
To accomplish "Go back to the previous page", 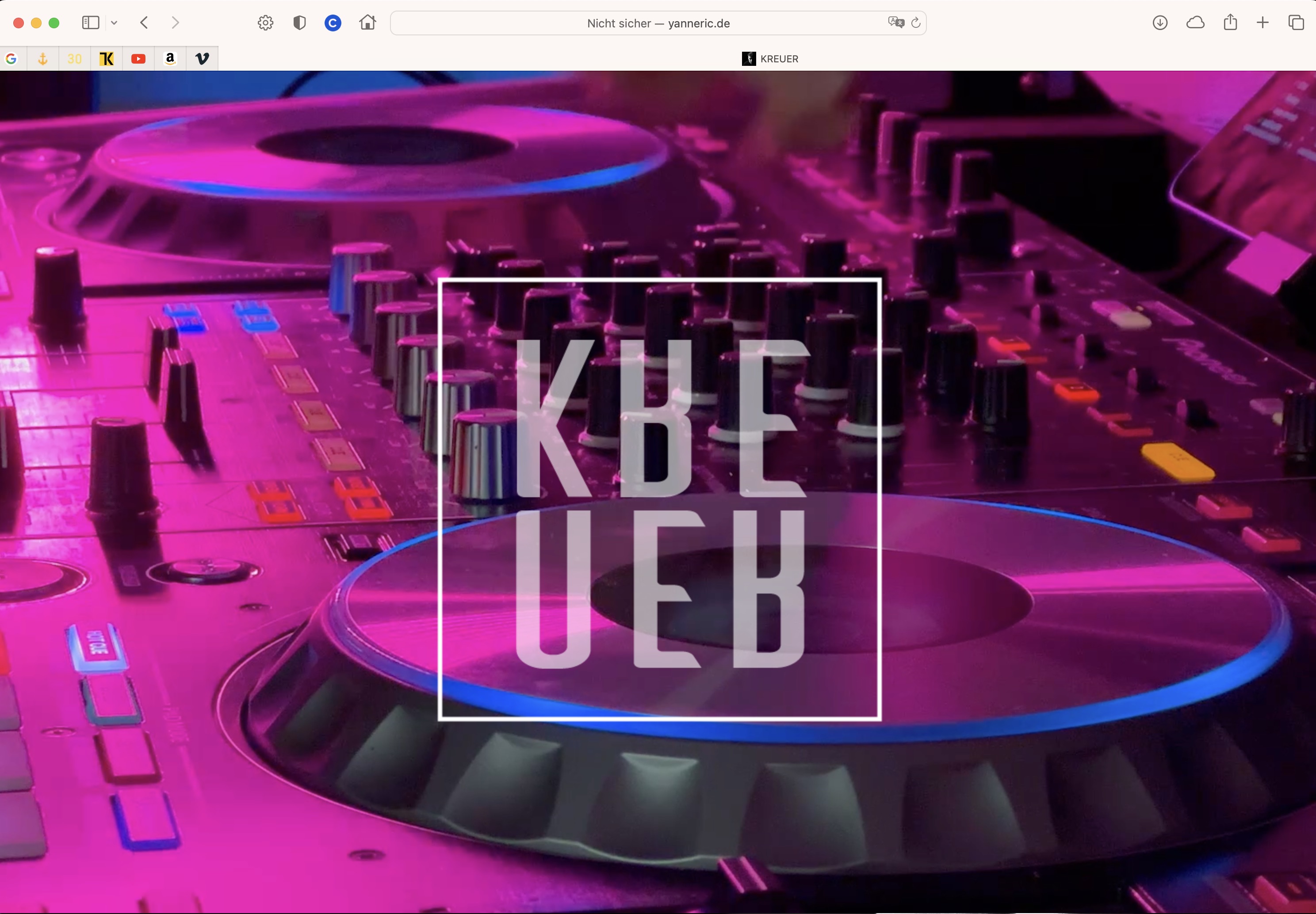I will coord(144,23).
